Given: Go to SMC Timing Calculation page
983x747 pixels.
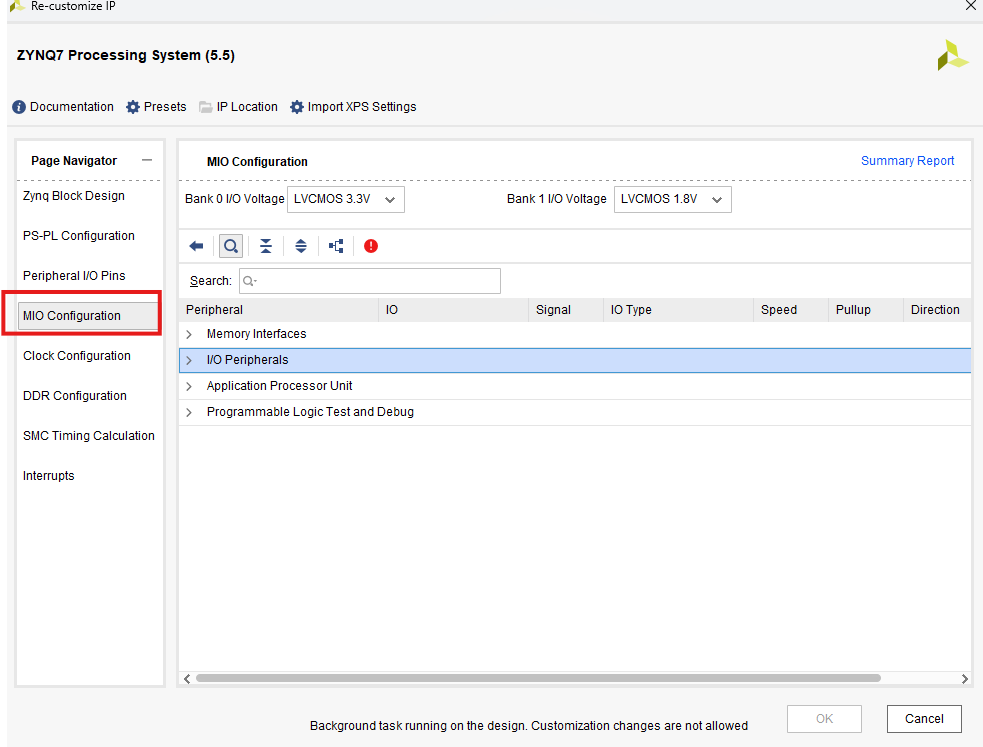Looking at the screenshot, I should tap(88, 436).
